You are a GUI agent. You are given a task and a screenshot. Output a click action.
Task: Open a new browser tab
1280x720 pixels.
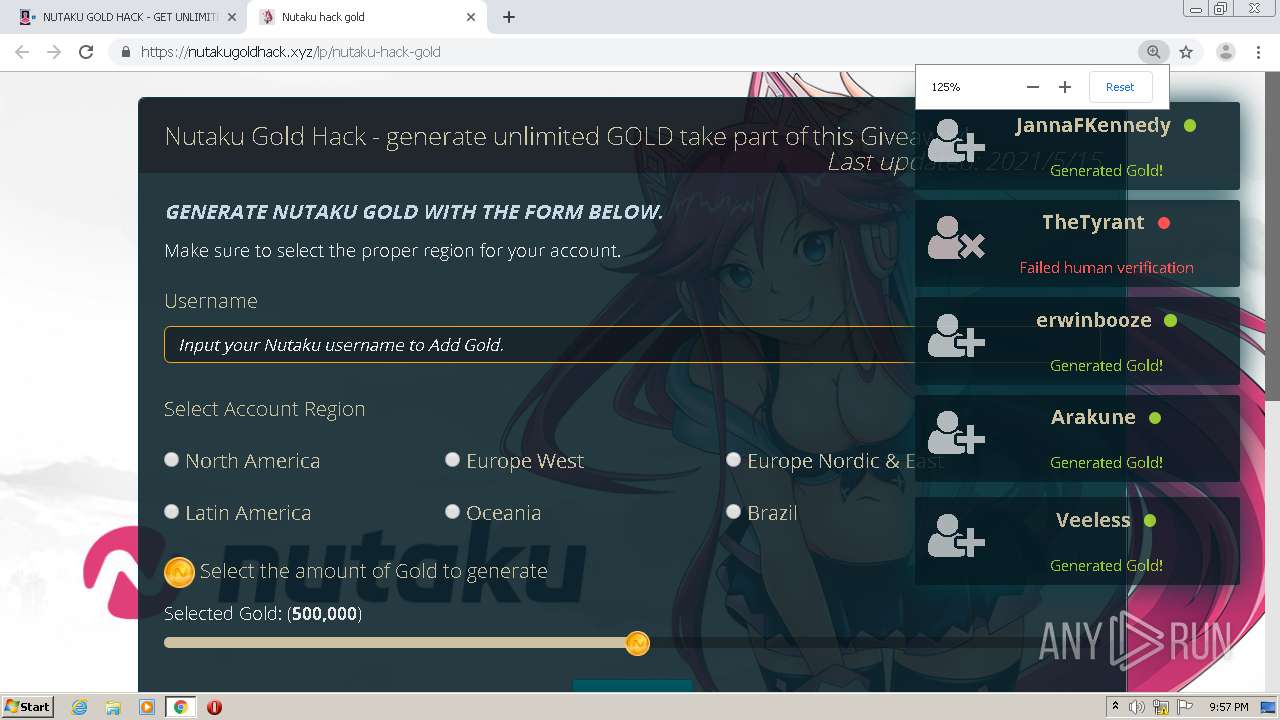509,17
